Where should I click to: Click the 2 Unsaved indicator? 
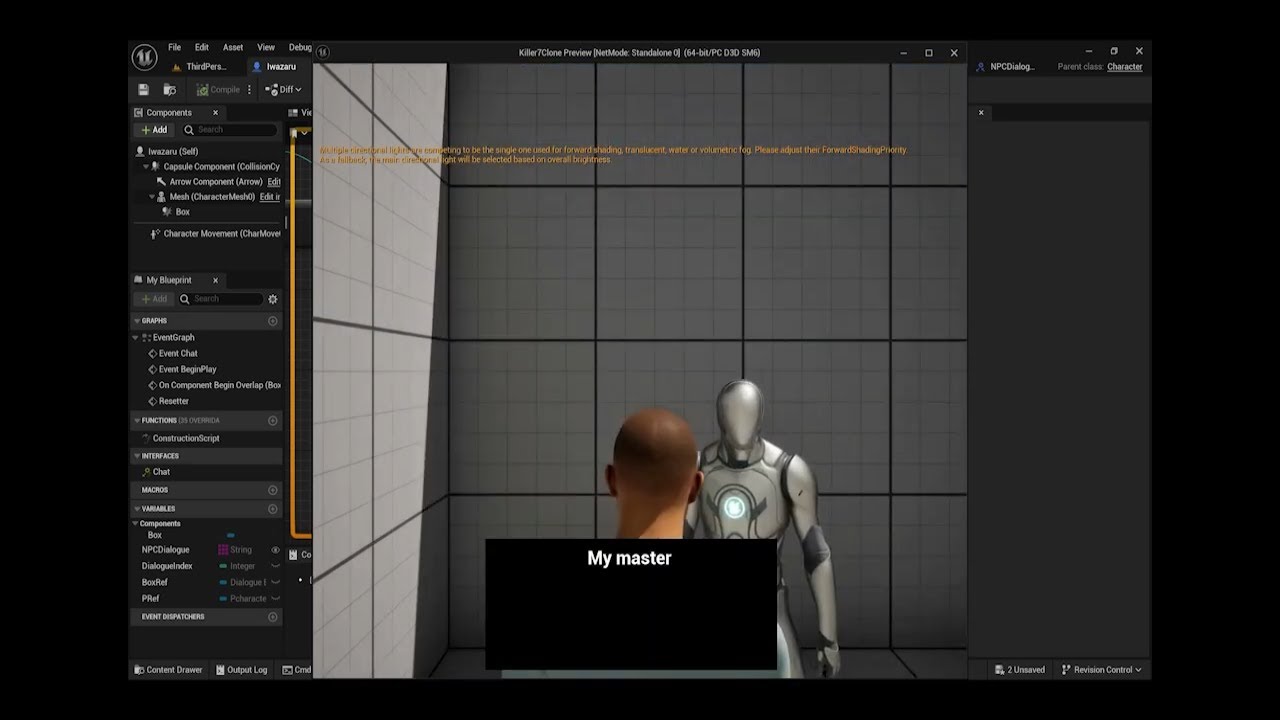[x=1020, y=670]
